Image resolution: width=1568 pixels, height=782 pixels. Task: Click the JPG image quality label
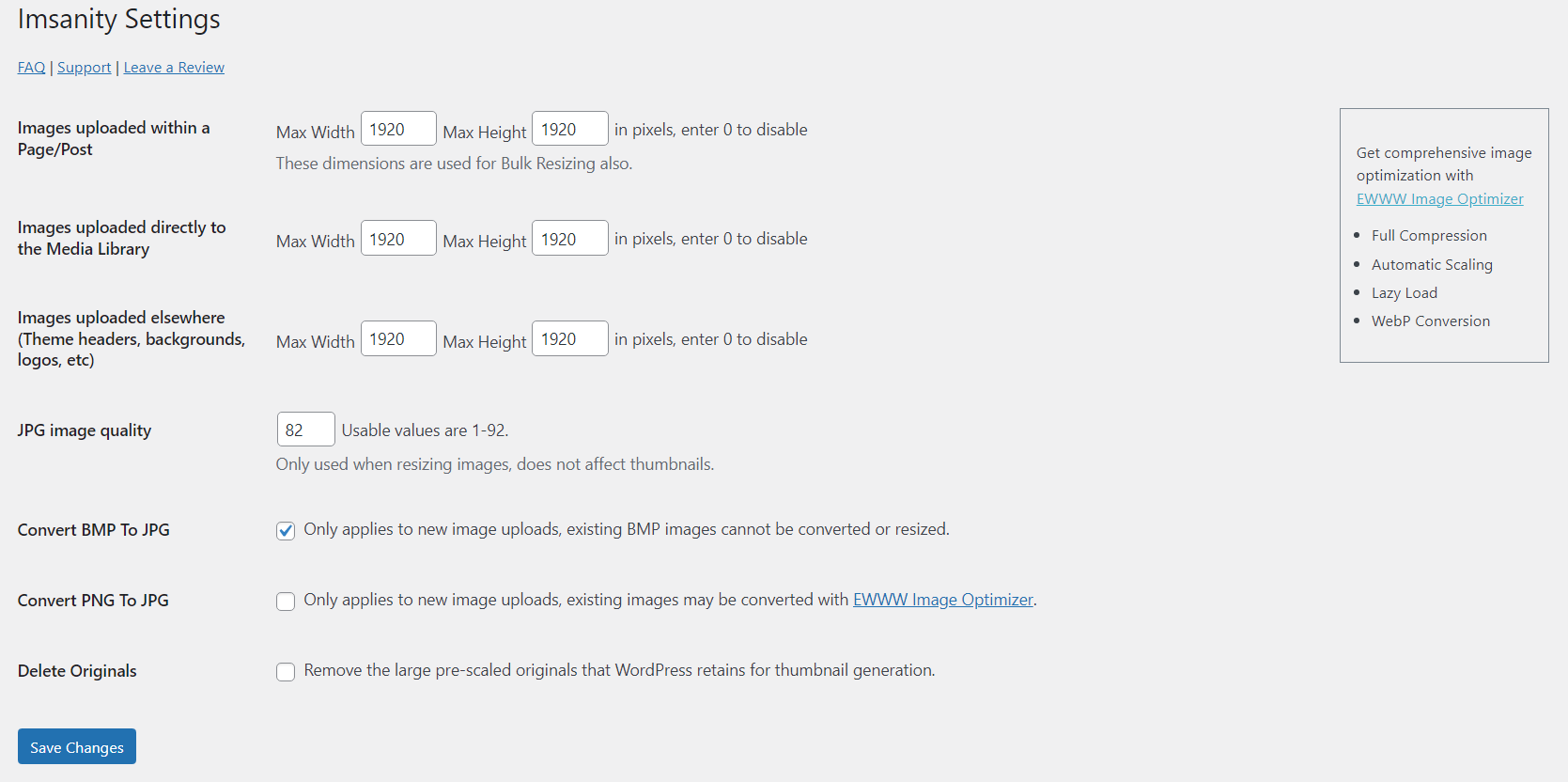(x=85, y=430)
